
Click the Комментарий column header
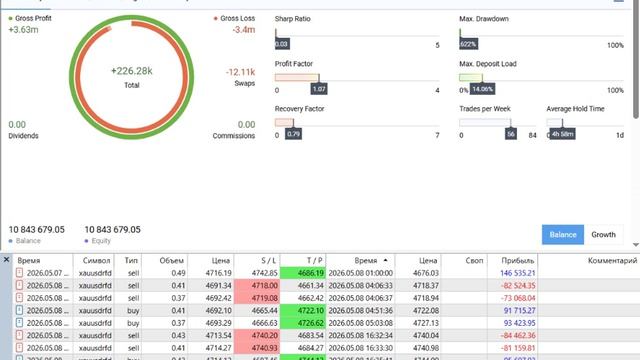[x=589, y=260]
